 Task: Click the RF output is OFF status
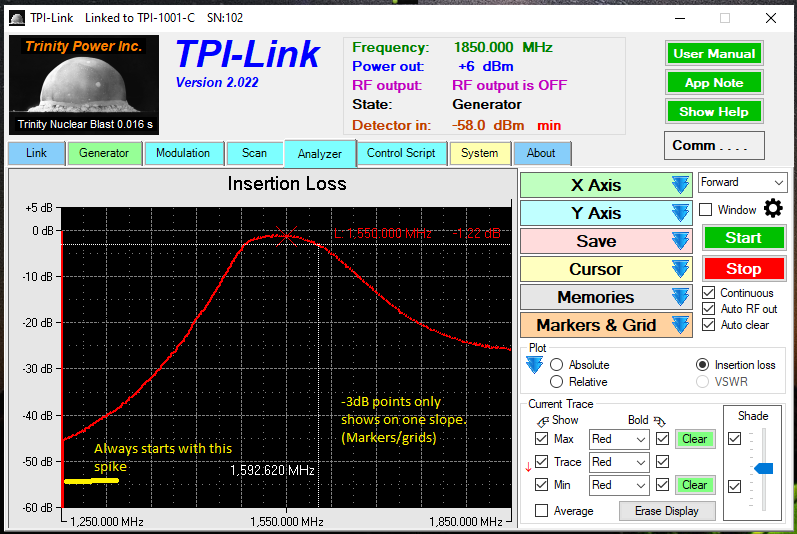pos(509,85)
